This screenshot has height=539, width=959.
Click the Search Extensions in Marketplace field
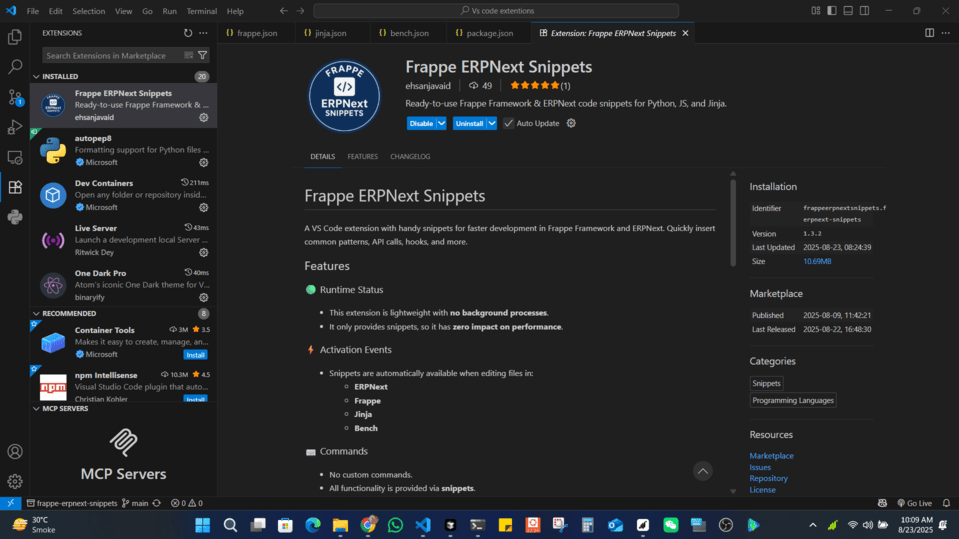[112, 56]
